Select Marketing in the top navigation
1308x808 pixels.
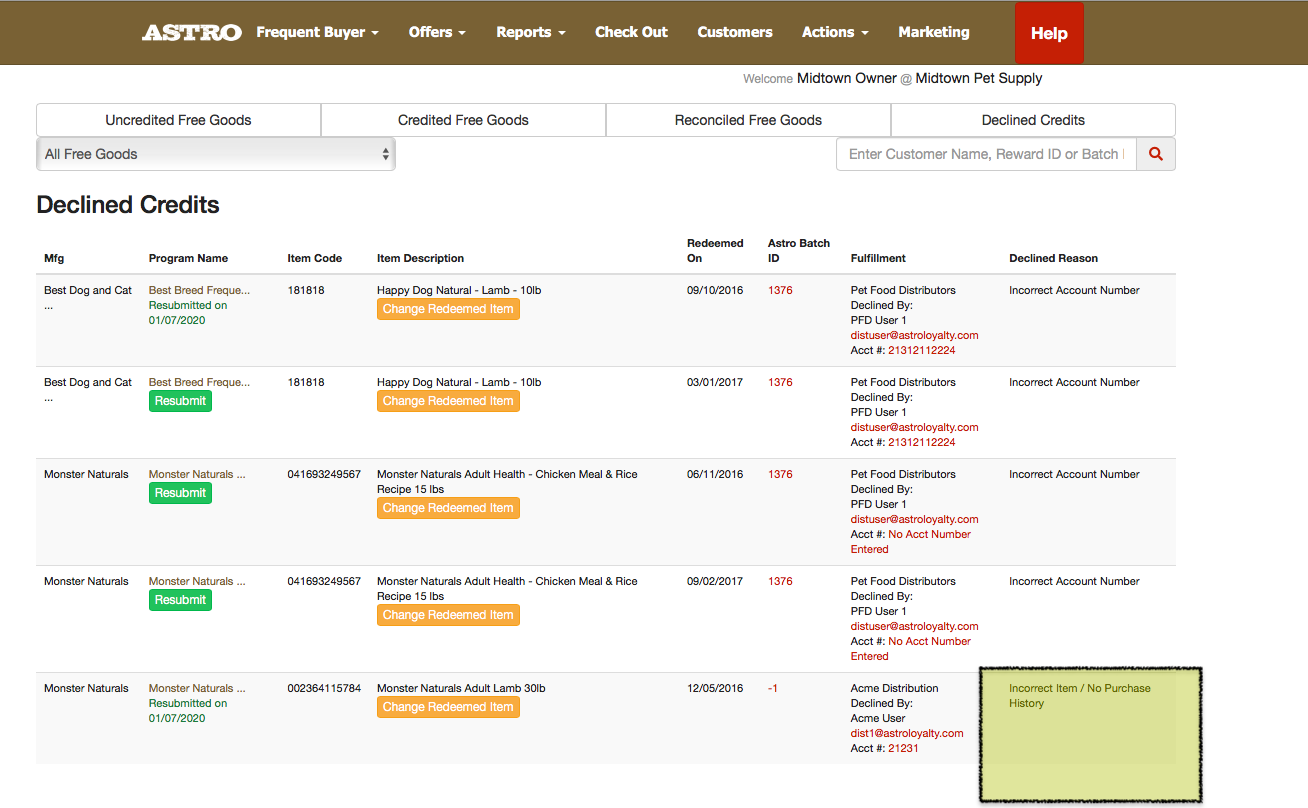[x=934, y=32]
